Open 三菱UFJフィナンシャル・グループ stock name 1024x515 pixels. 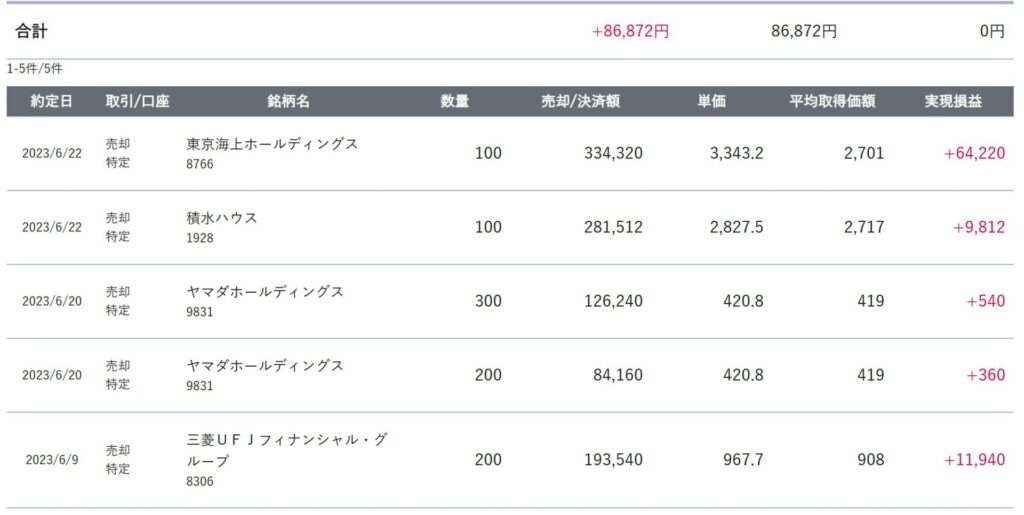pos(287,450)
